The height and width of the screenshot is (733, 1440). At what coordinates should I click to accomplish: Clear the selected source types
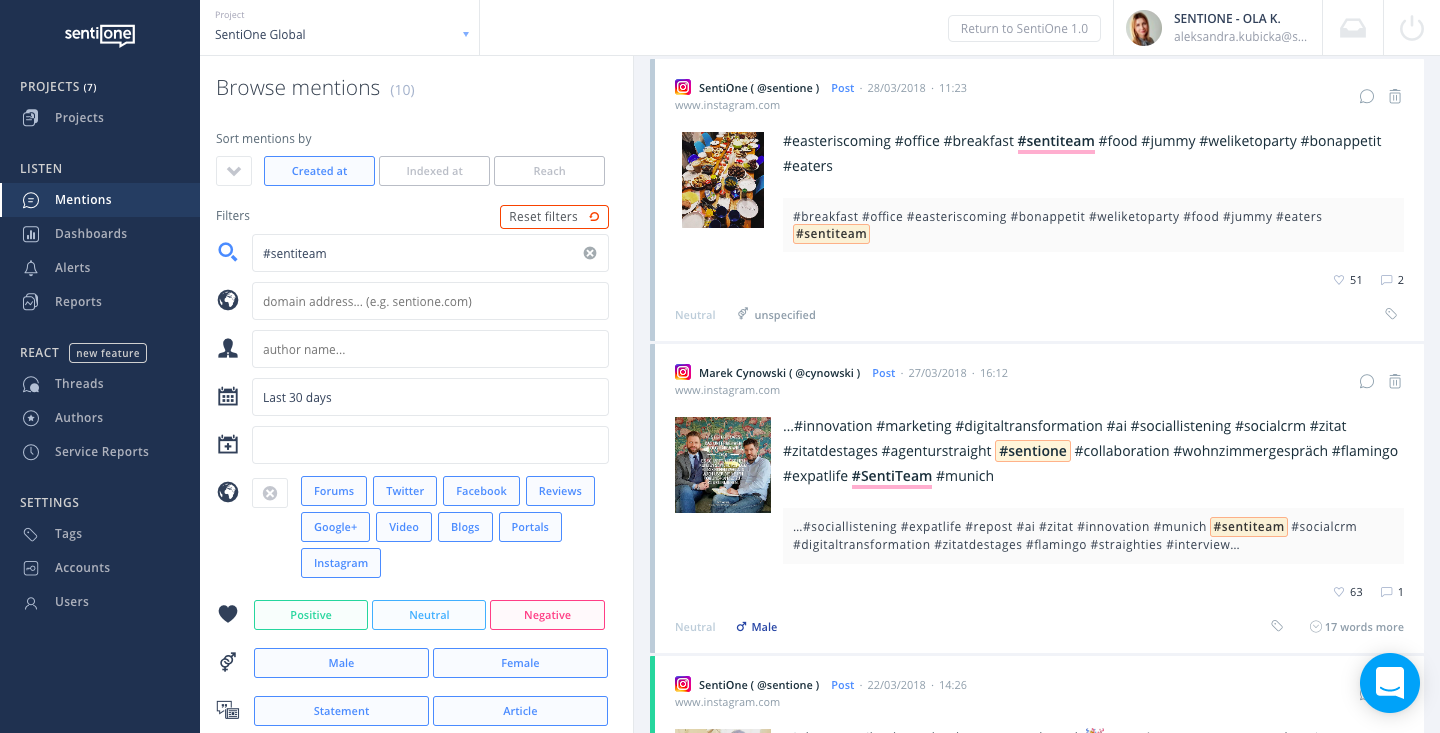tap(270, 493)
